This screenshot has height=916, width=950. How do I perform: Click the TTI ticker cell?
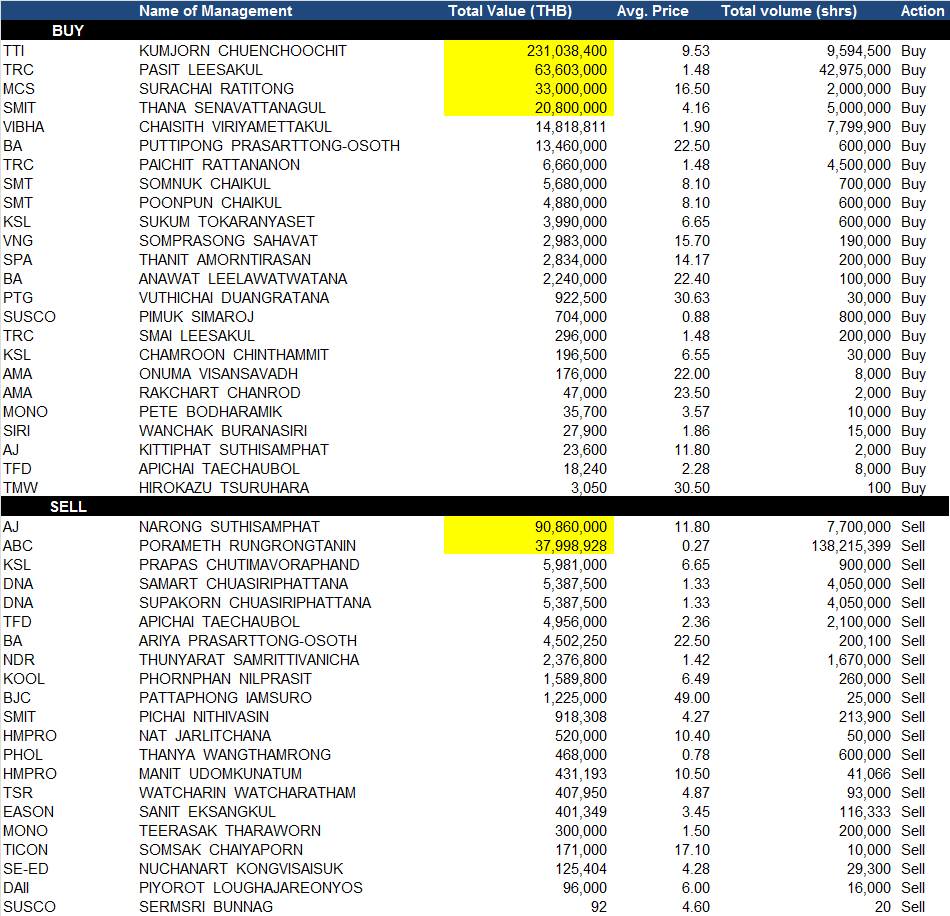coord(13,51)
